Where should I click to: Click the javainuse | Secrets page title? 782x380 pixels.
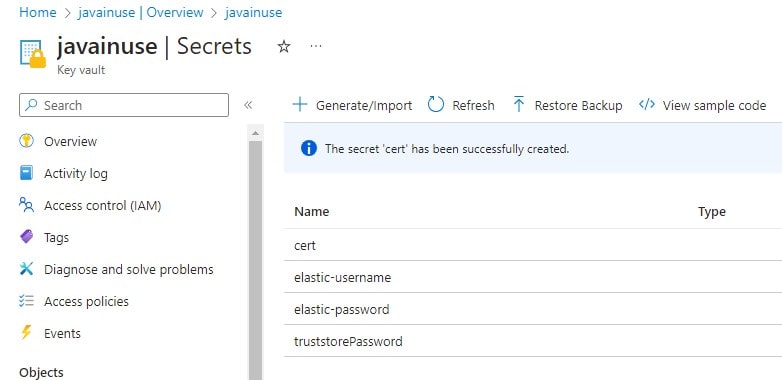pyautogui.click(x=154, y=46)
